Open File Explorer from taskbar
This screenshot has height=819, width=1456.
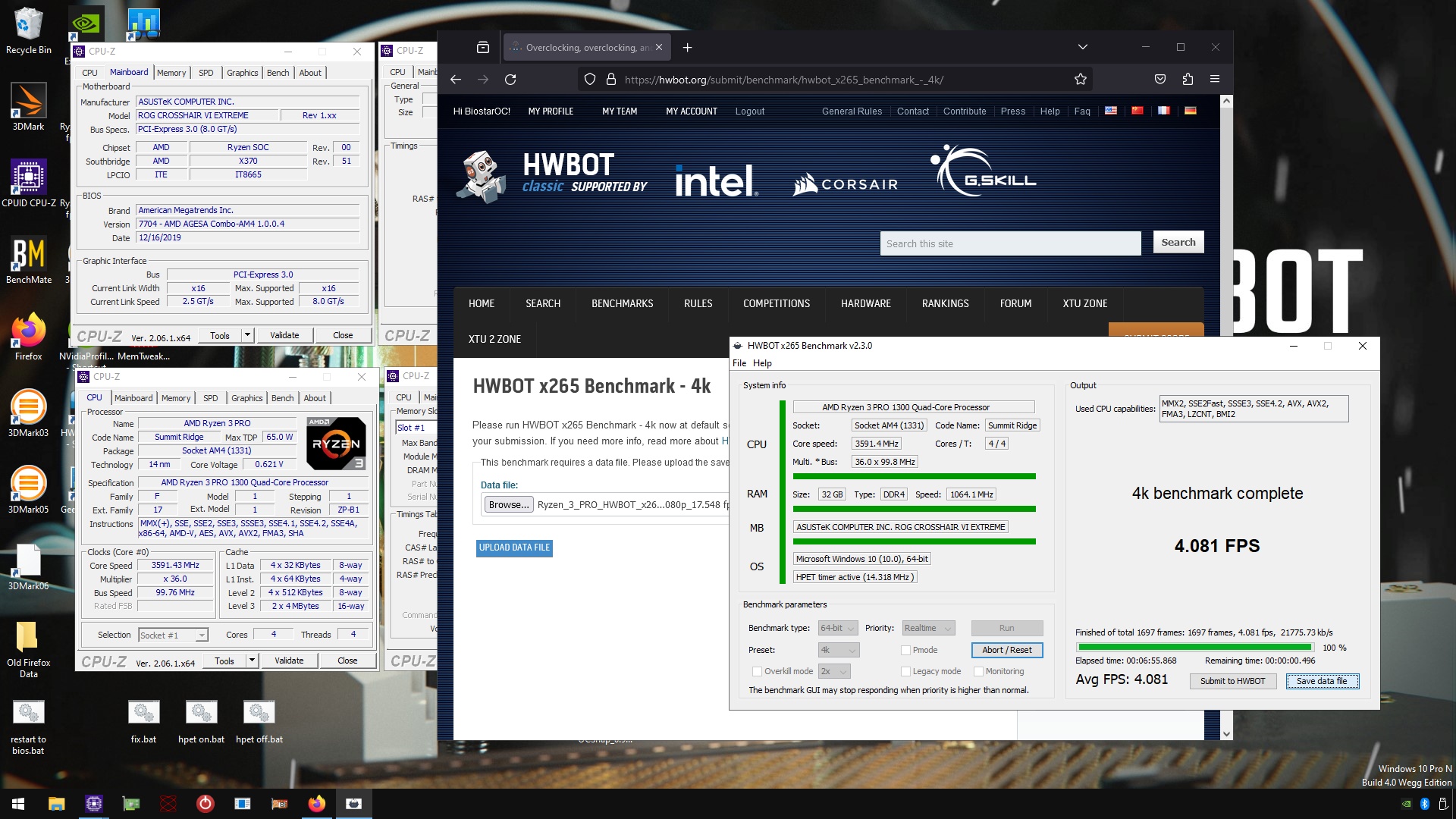[56, 804]
